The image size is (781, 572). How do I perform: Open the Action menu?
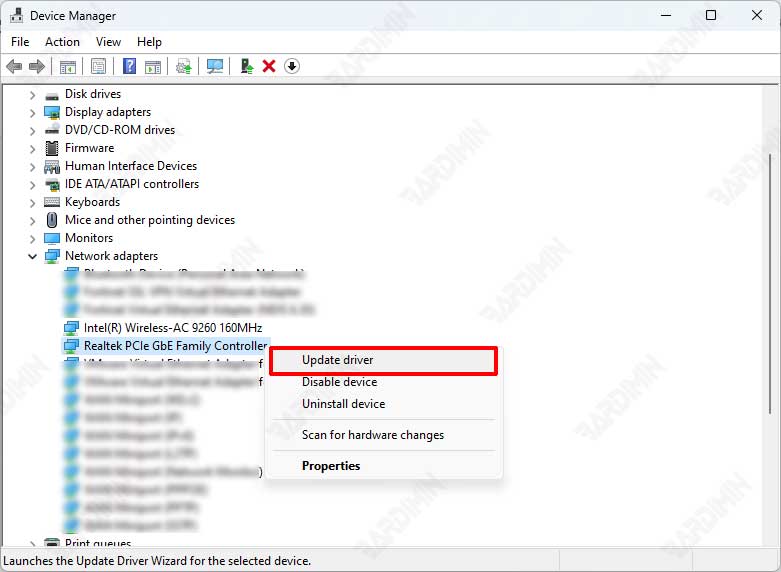tap(62, 42)
